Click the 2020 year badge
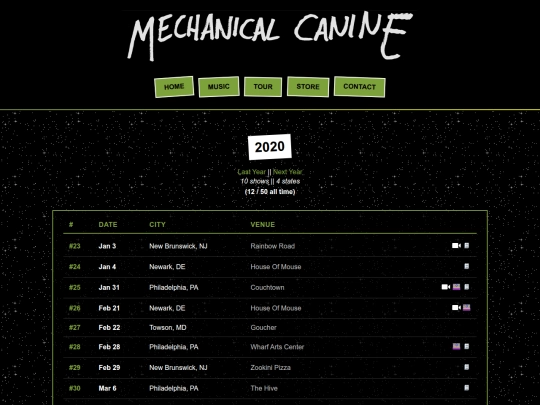The width and height of the screenshot is (540, 405). tap(270, 147)
